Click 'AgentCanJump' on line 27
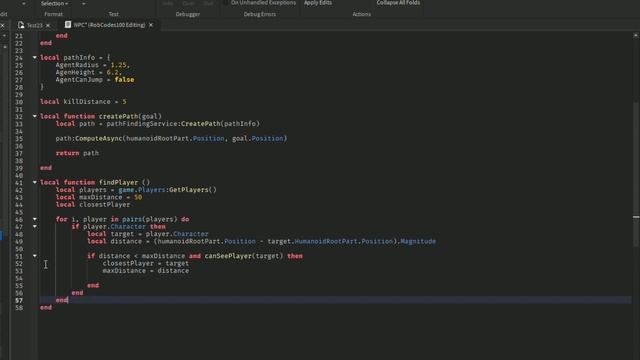Screen dimensions: 640x360 point(79,80)
